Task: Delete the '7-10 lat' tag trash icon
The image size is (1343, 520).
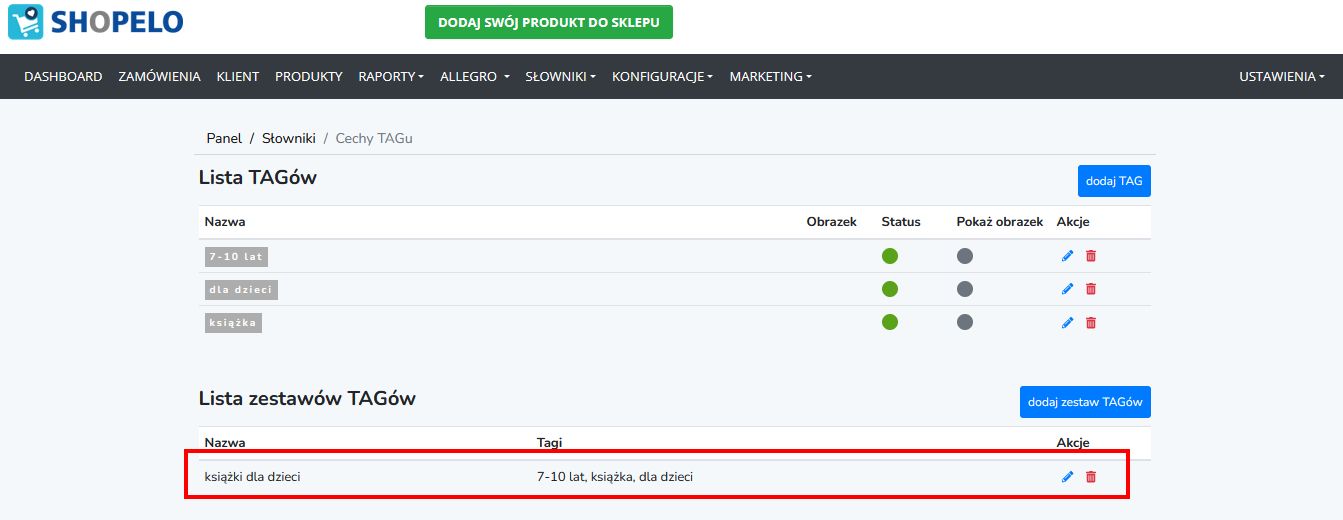Action: click(x=1091, y=256)
